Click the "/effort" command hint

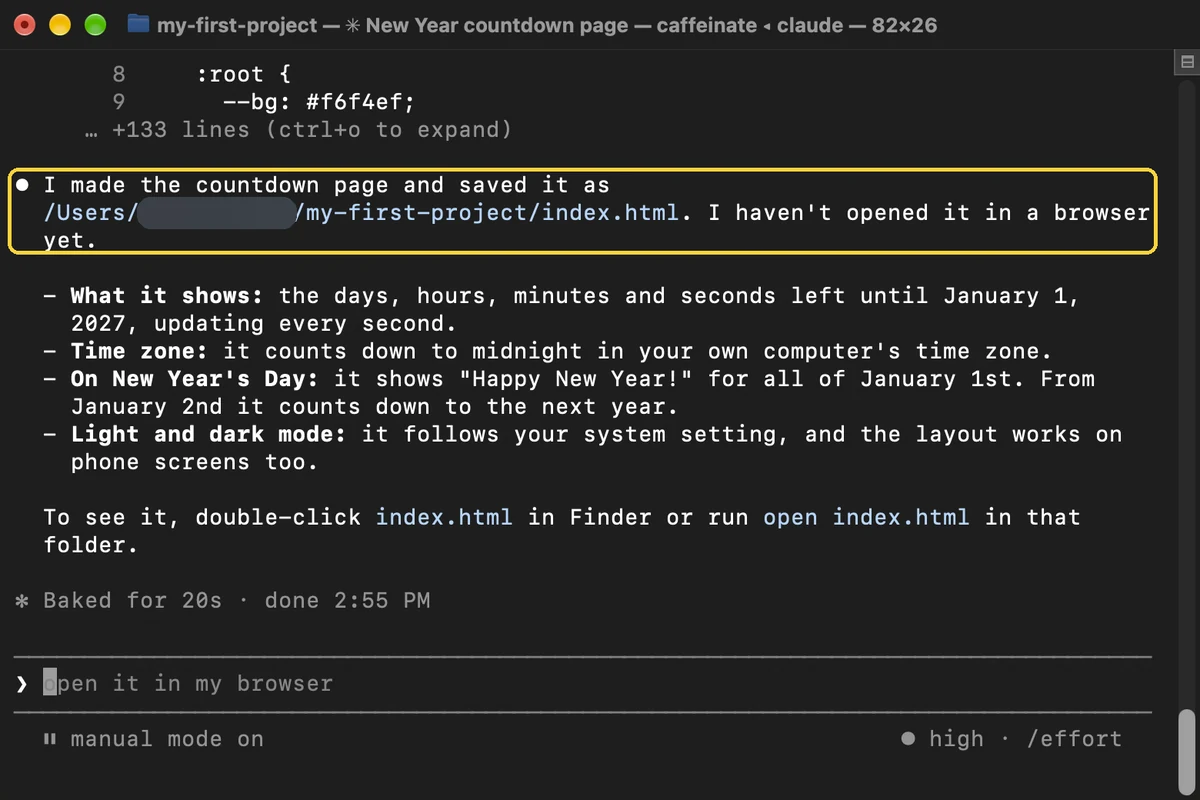(x=1074, y=739)
